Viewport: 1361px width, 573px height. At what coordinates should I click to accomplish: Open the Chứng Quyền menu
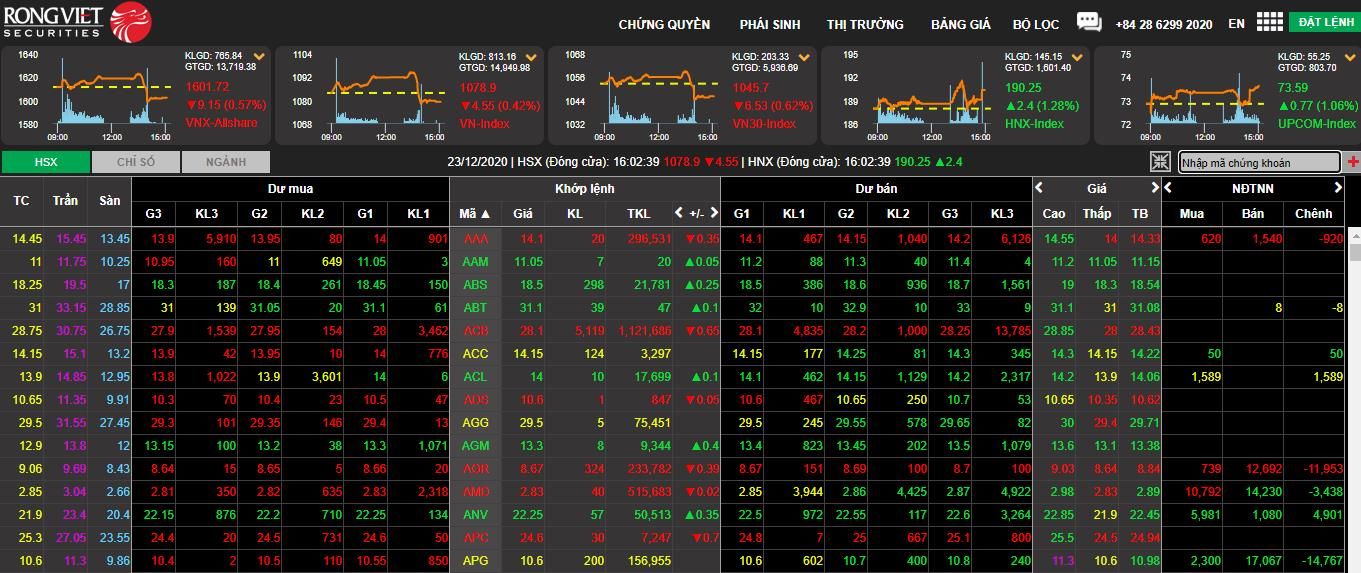click(x=664, y=24)
